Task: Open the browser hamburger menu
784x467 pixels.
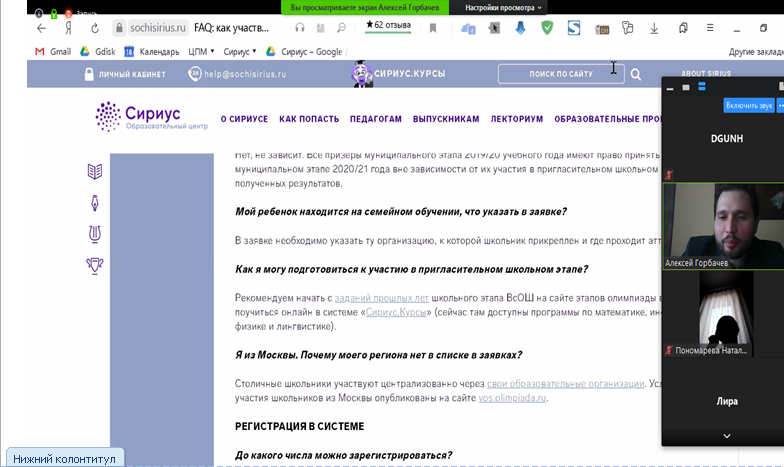Action: tap(710, 28)
